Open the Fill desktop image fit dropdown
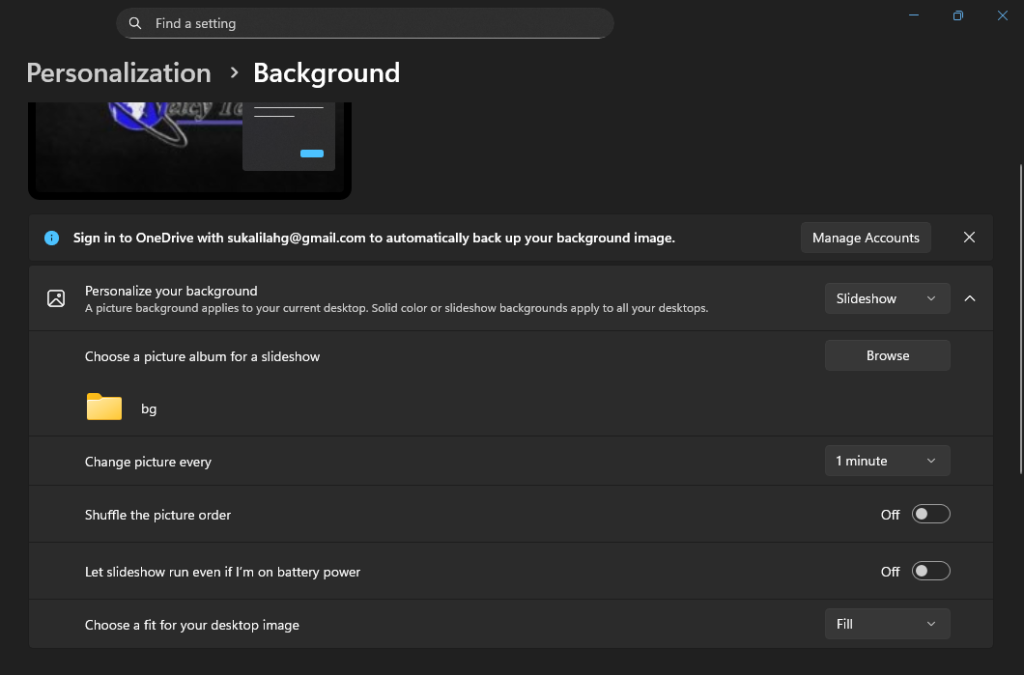The width and height of the screenshot is (1024, 675). tap(886, 624)
